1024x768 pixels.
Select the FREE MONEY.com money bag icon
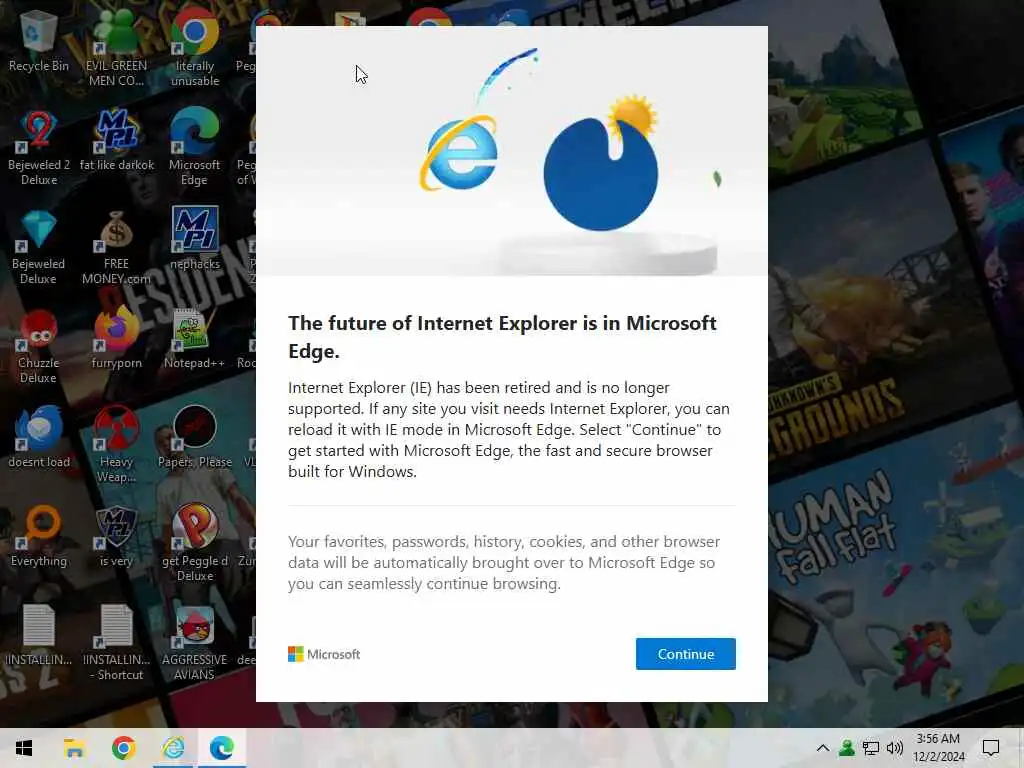click(116, 248)
